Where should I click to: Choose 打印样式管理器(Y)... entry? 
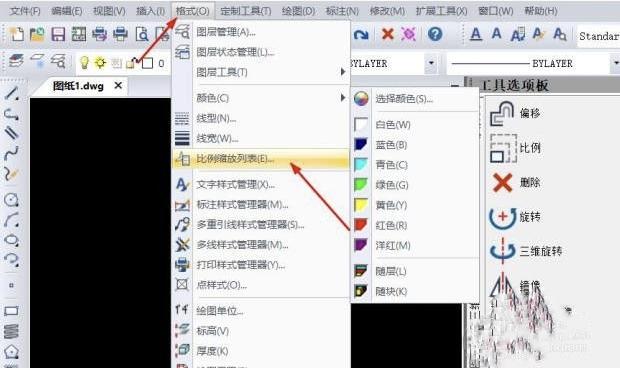tap(261, 265)
